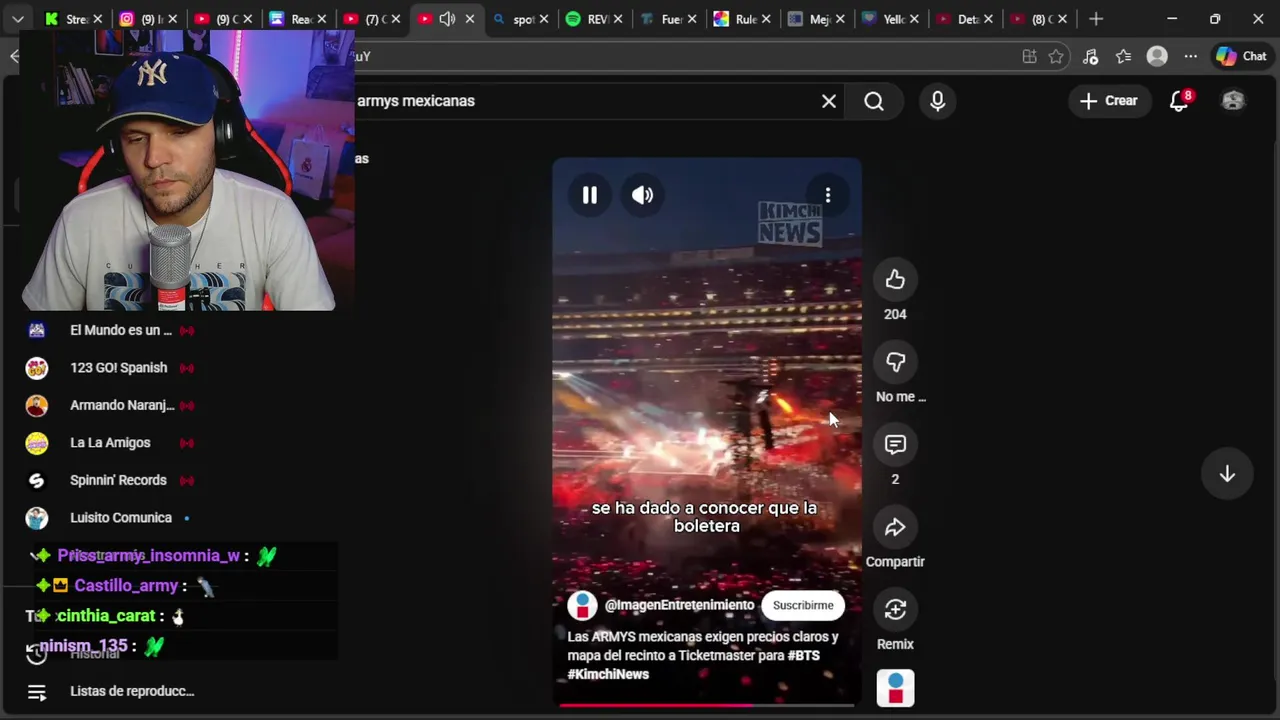
Task: Mute the Shorts video volume
Action: tap(642, 196)
